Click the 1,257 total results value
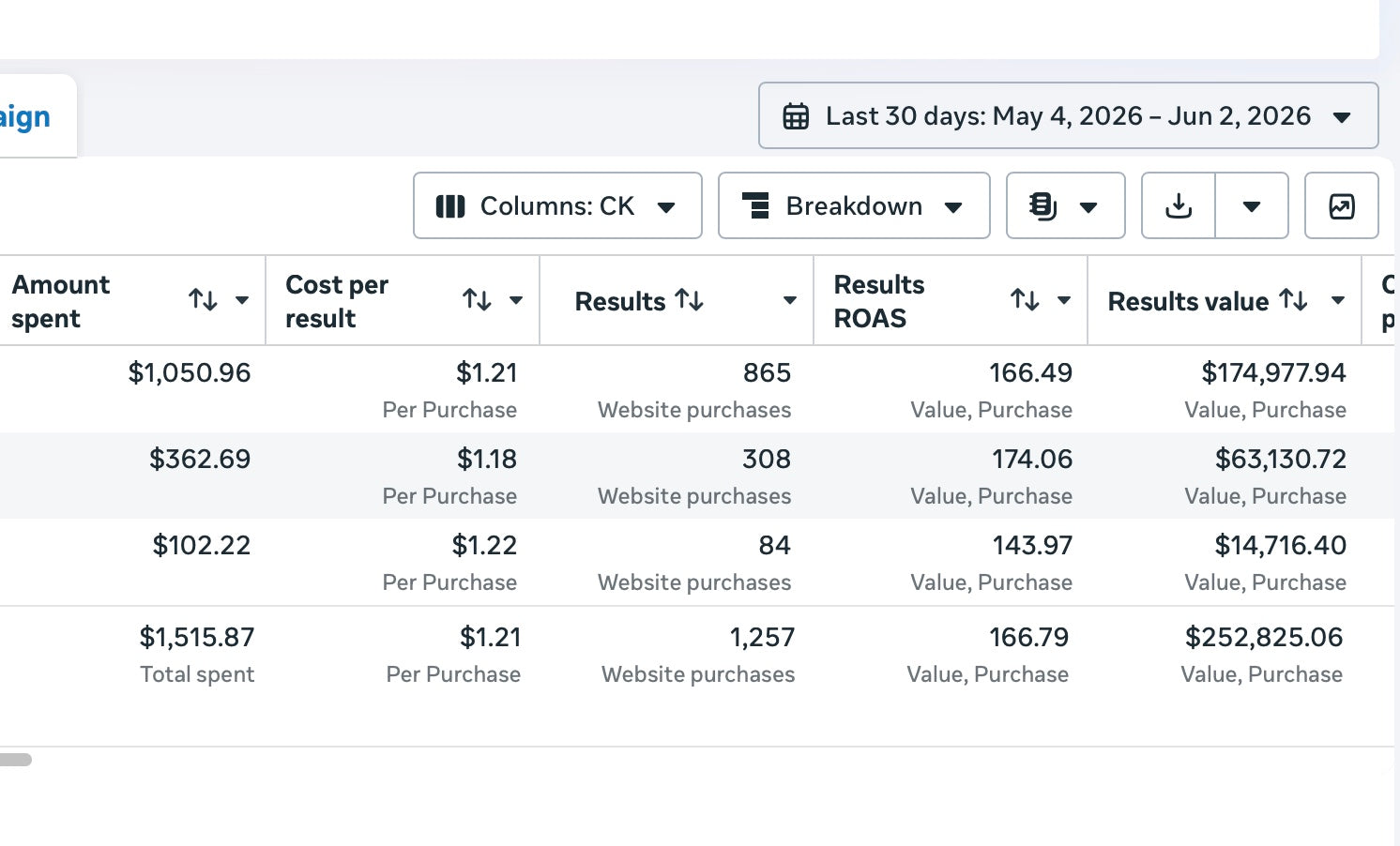1400x846 pixels. coord(762,637)
